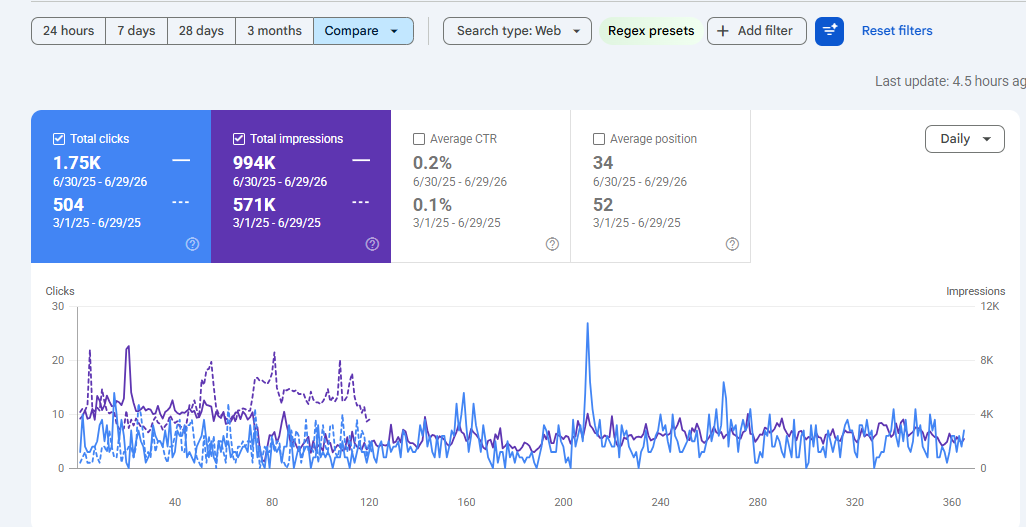This screenshot has height=527, width=1026.
Task: Enable the Average CTR checkbox
Action: point(419,139)
